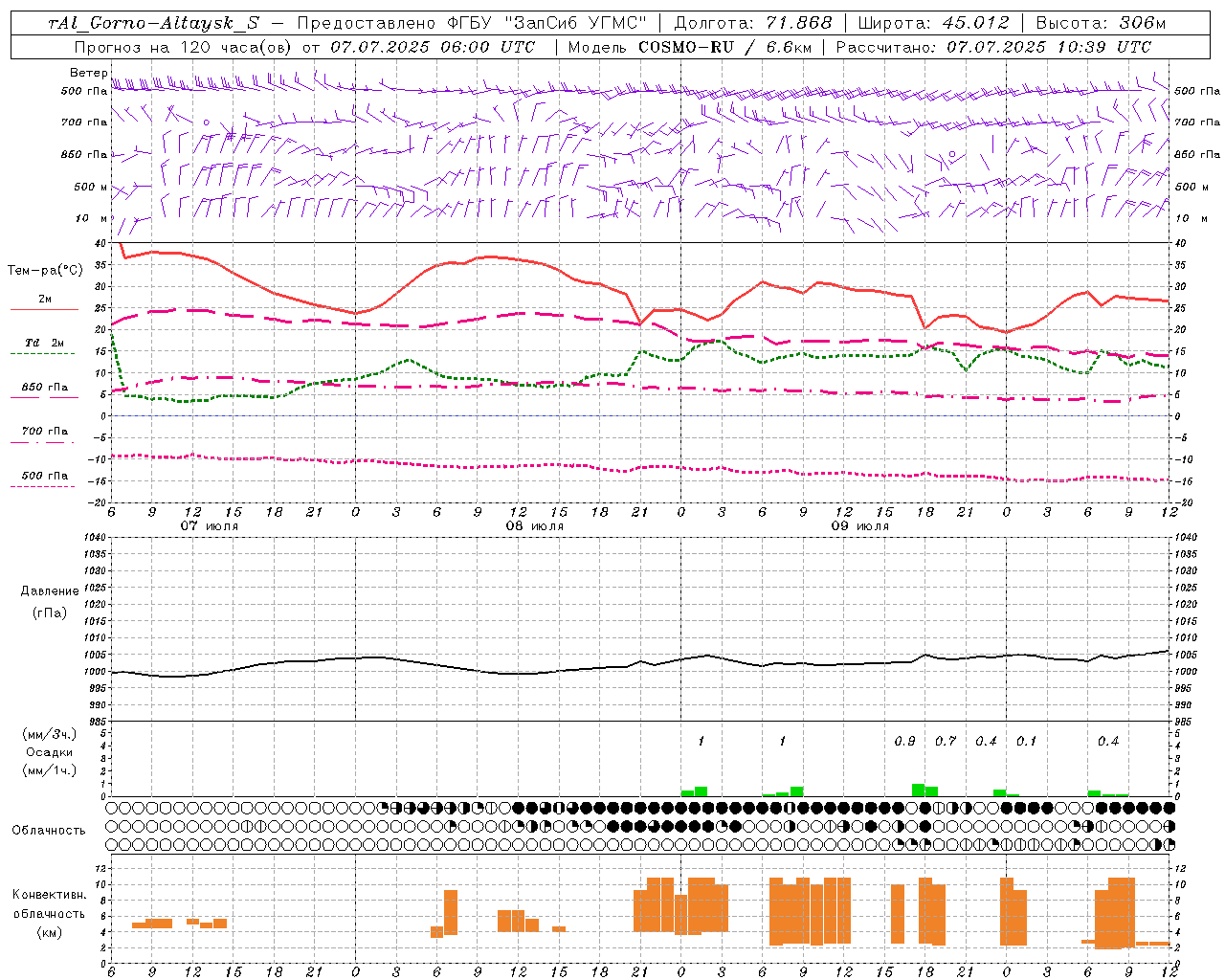Click the (мм/3ч.) precipitation unit label
The image size is (1225, 980).
click(50, 734)
